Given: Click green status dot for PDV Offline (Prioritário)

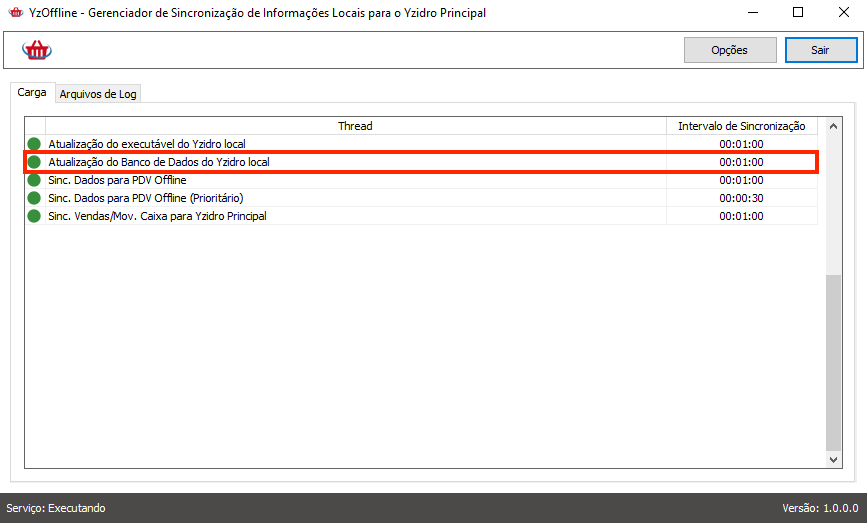Looking at the screenshot, I should pos(34,198).
